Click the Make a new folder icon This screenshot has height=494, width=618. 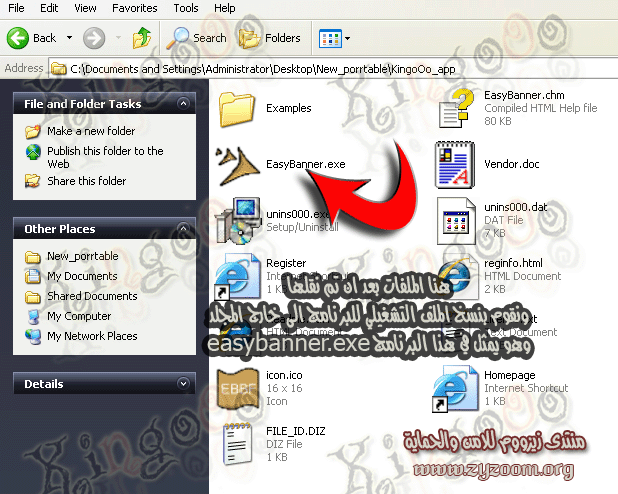(33, 131)
